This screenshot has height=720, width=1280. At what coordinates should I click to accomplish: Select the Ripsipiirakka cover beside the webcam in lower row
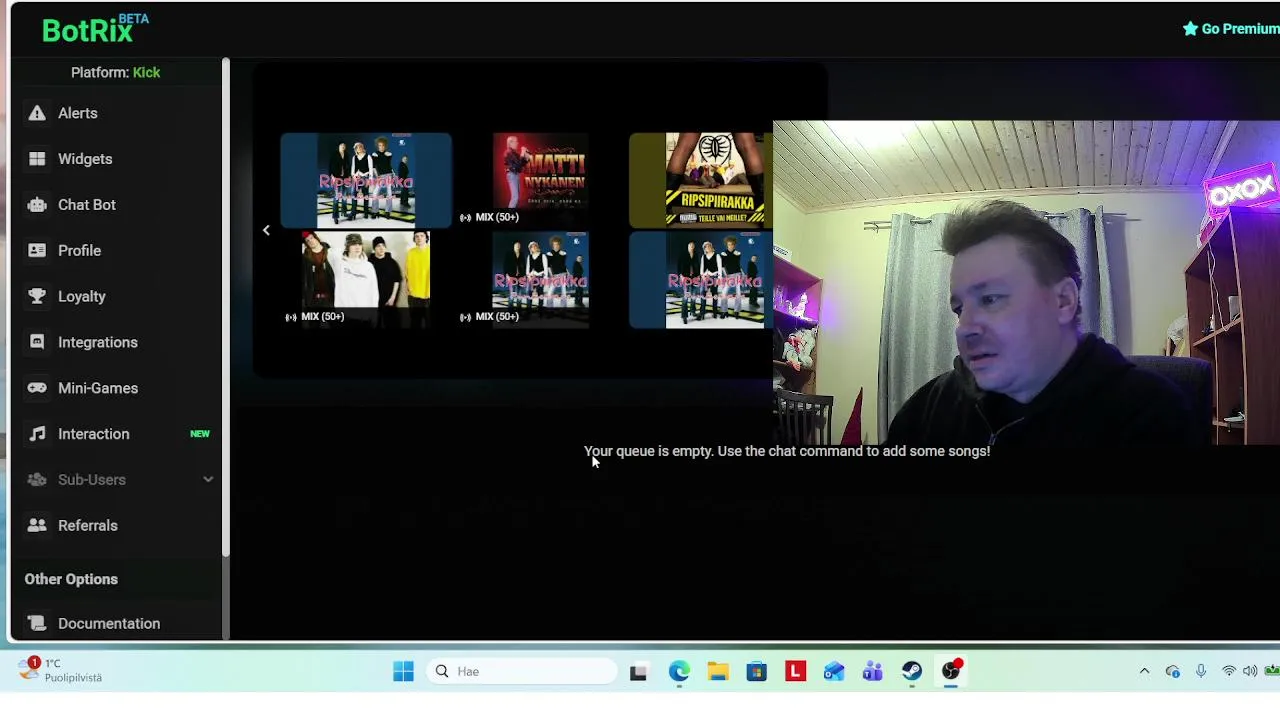pos(702,280)
